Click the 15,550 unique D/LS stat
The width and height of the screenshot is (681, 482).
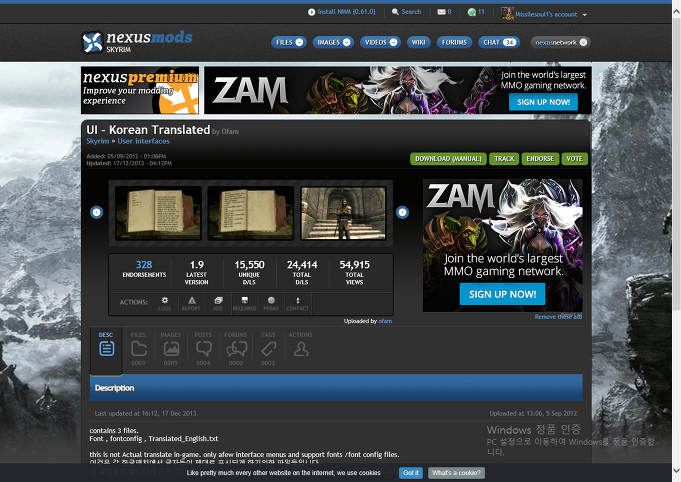pos(249,272)
